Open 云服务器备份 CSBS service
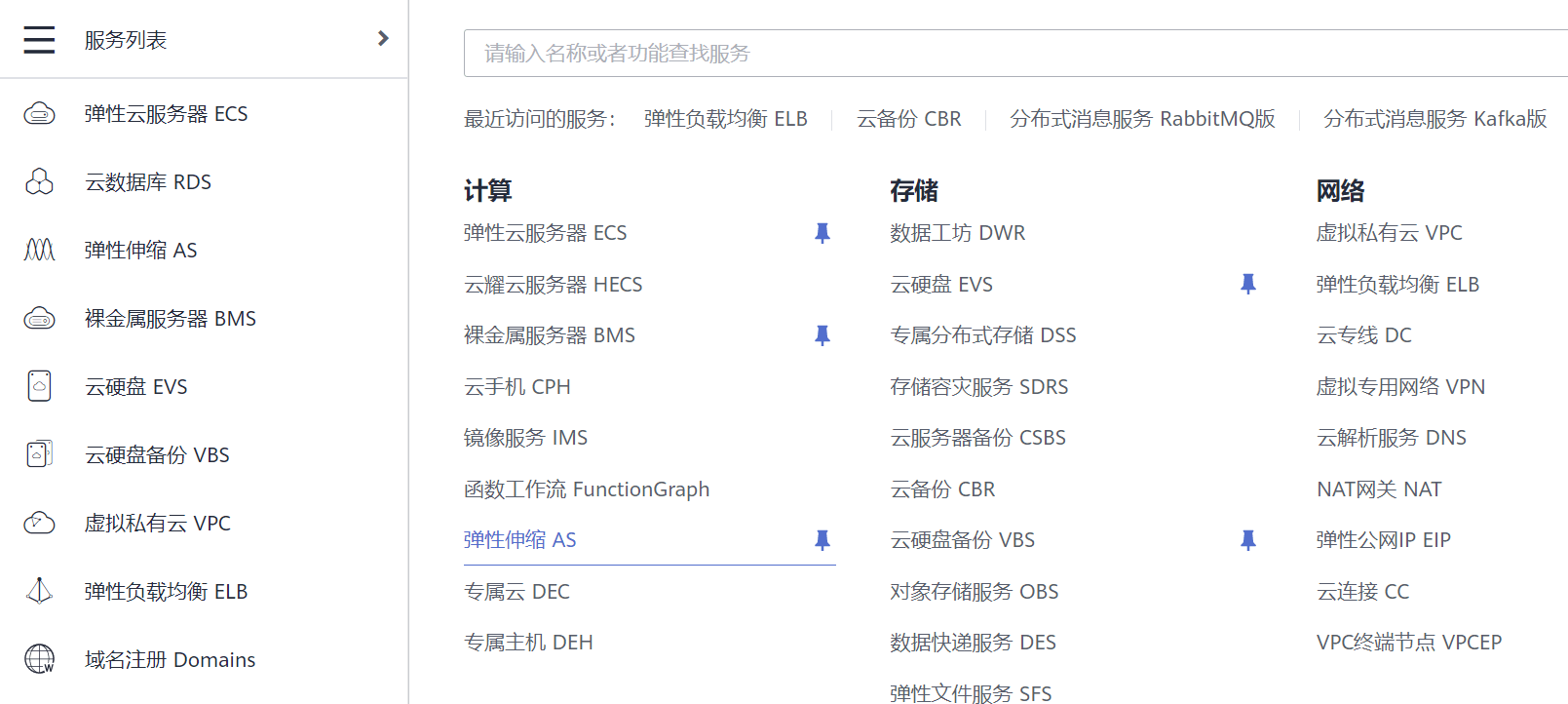1568x704 pixels. click(x=978, y=438)
